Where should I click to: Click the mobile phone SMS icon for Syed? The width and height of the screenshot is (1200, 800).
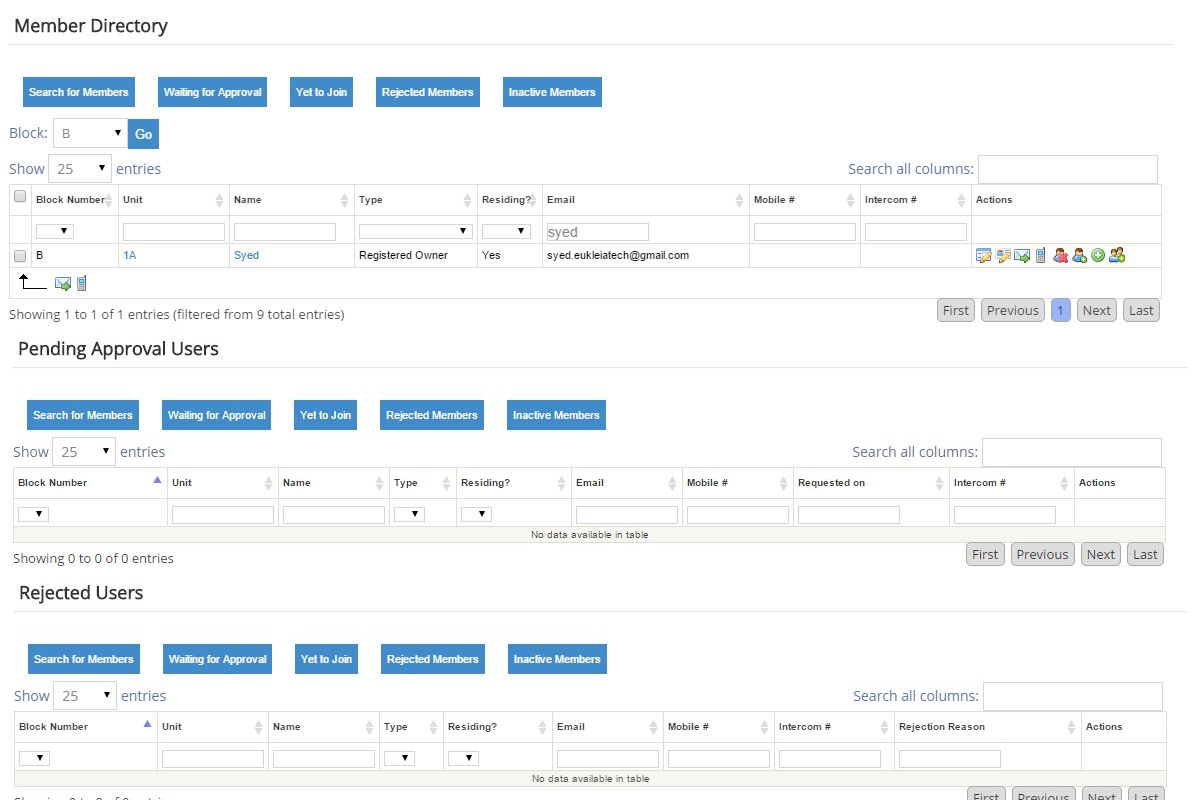pyautogui.click(x=1039, y=255)
